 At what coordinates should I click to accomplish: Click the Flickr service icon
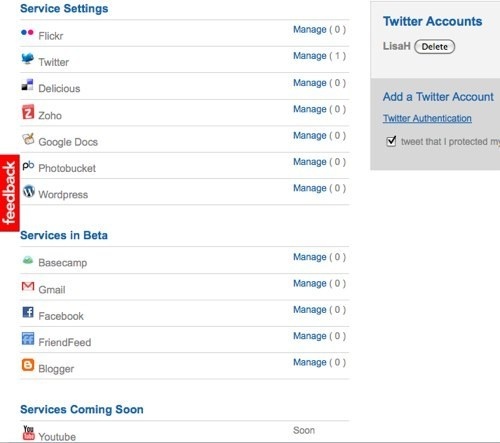click(27, 33)
